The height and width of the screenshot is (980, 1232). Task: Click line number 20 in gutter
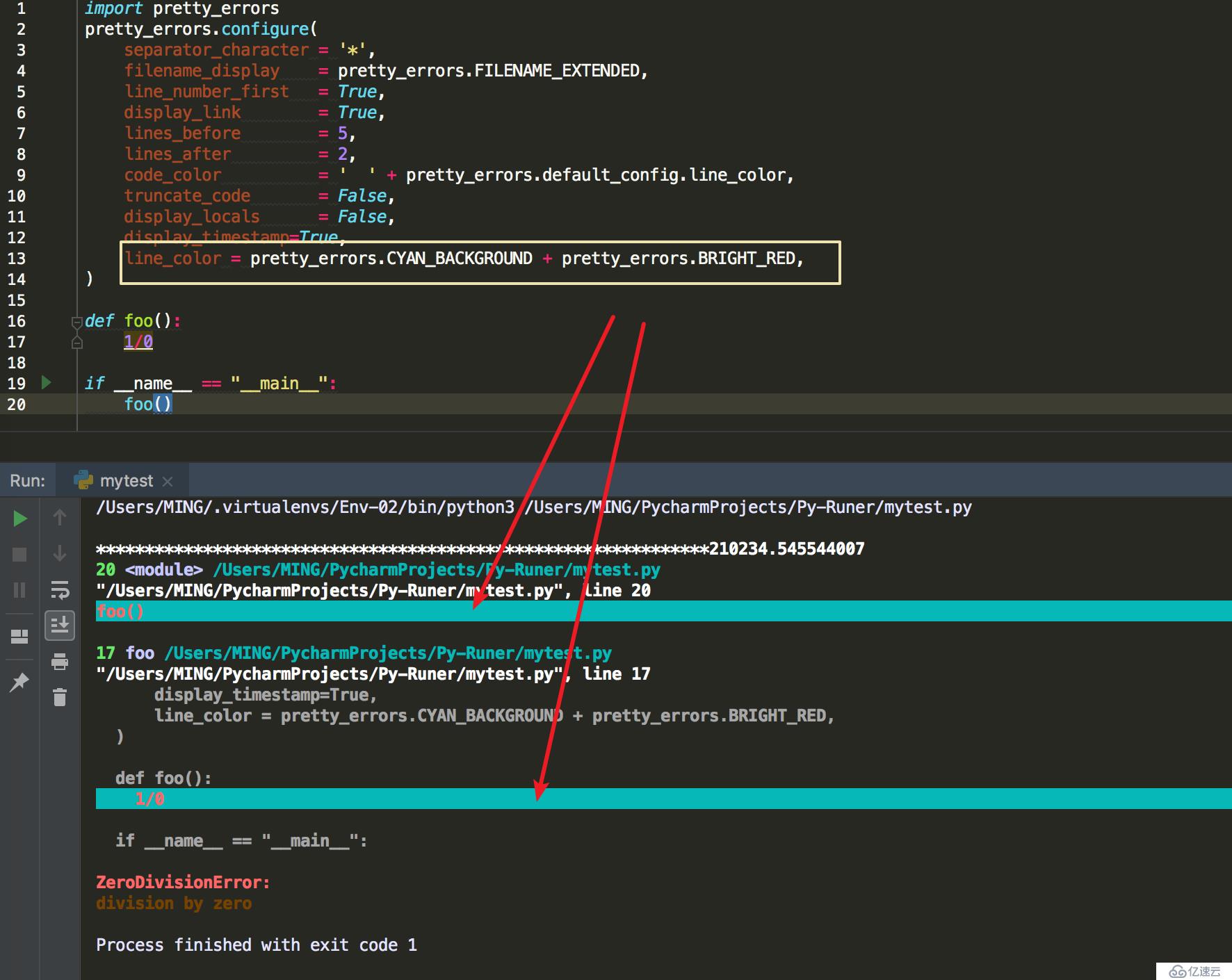click(x=17, y=405)
